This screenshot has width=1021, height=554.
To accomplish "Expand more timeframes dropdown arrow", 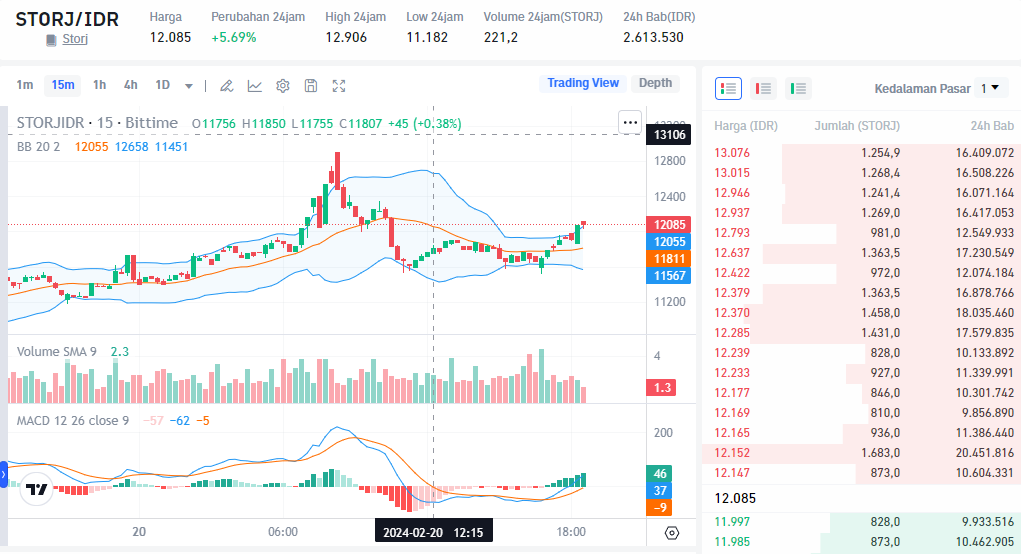I will tap(189, 86).
